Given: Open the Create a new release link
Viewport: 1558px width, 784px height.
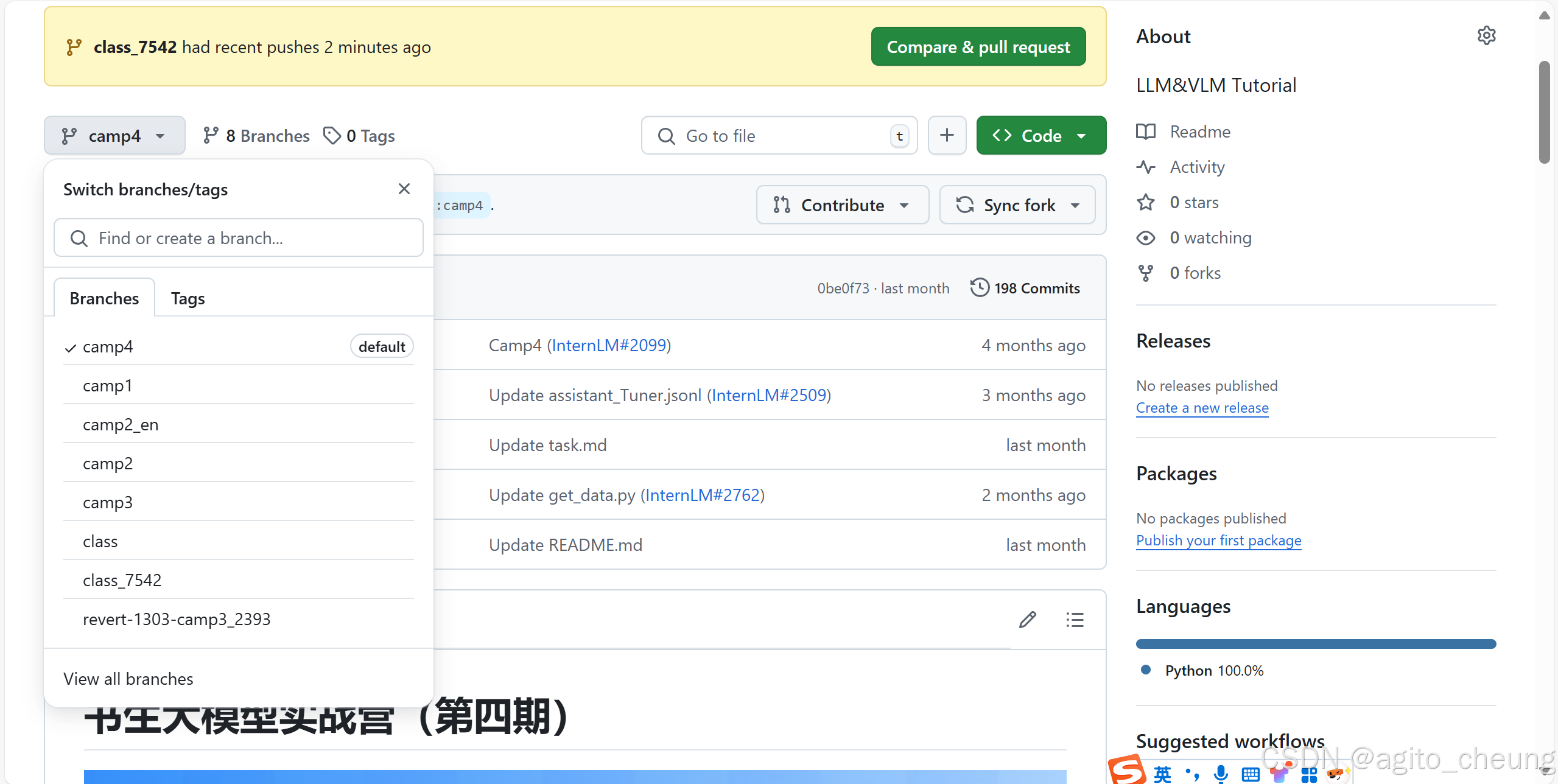Looking at the screenshot, I should (1202, 407).
